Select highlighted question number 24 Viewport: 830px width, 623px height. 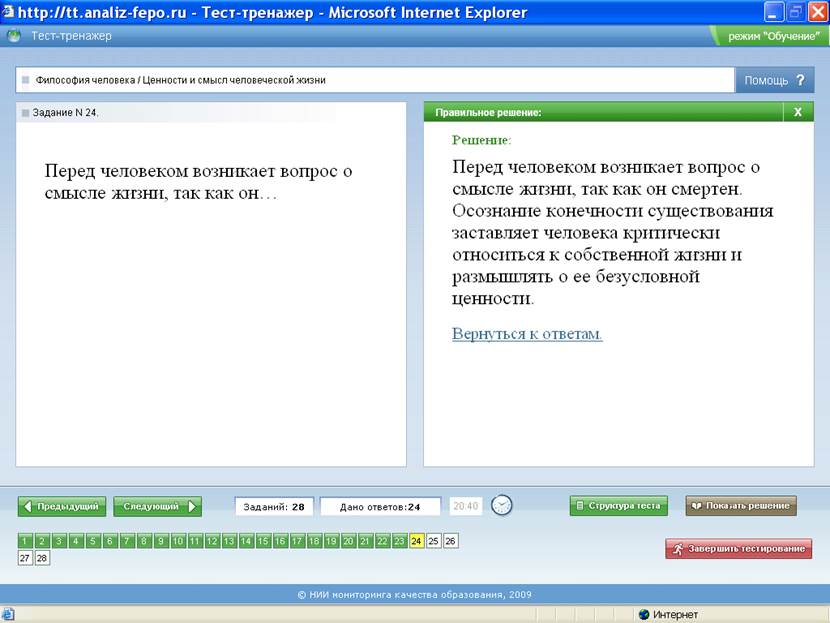tap(417, 541)
